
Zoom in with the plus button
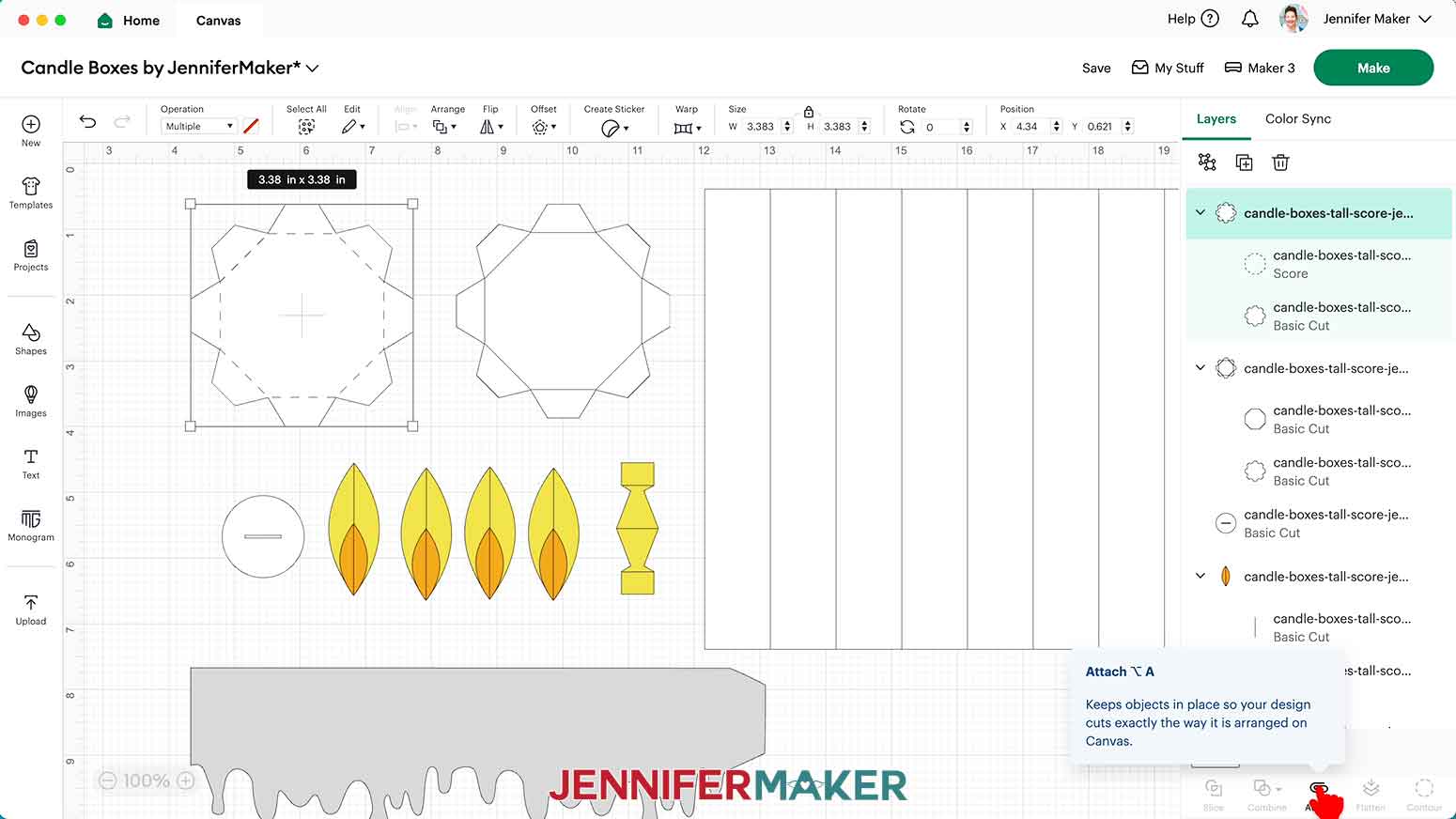[x=186, y=780]
